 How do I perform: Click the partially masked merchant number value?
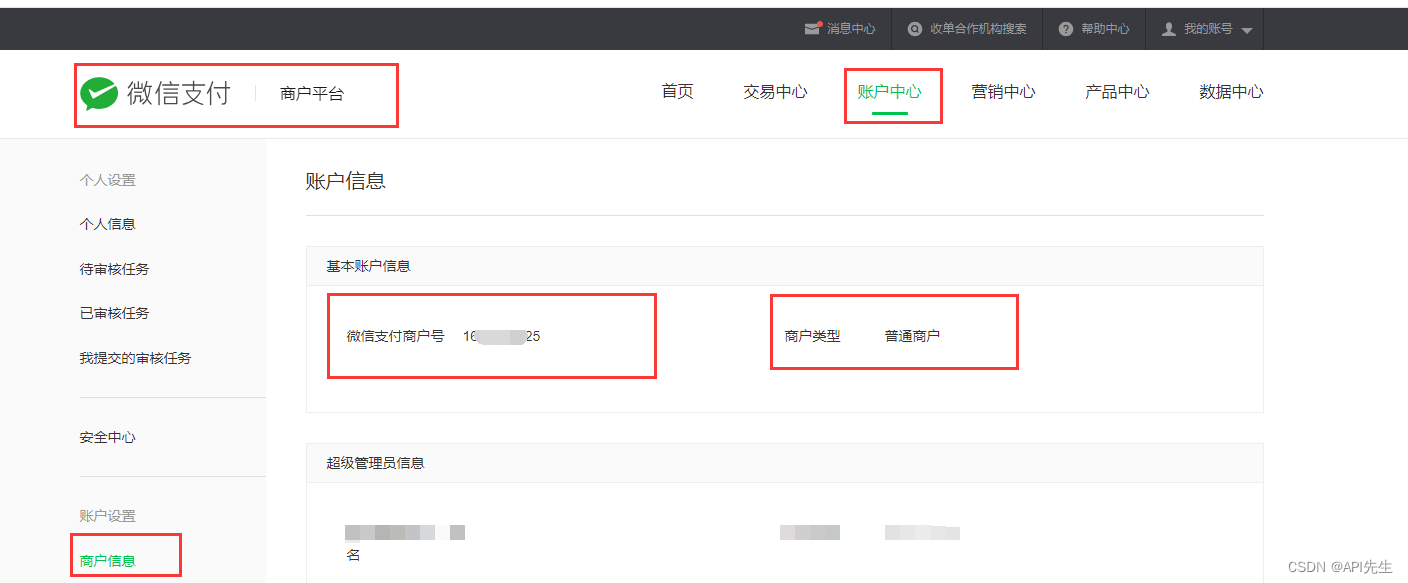coord(502,336)
